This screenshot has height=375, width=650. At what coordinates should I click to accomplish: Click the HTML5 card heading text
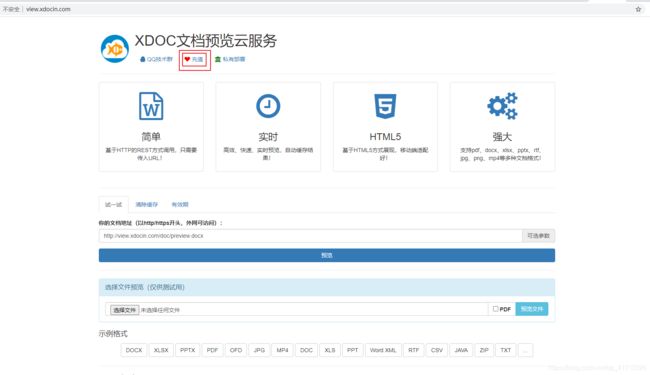(385, 137)
